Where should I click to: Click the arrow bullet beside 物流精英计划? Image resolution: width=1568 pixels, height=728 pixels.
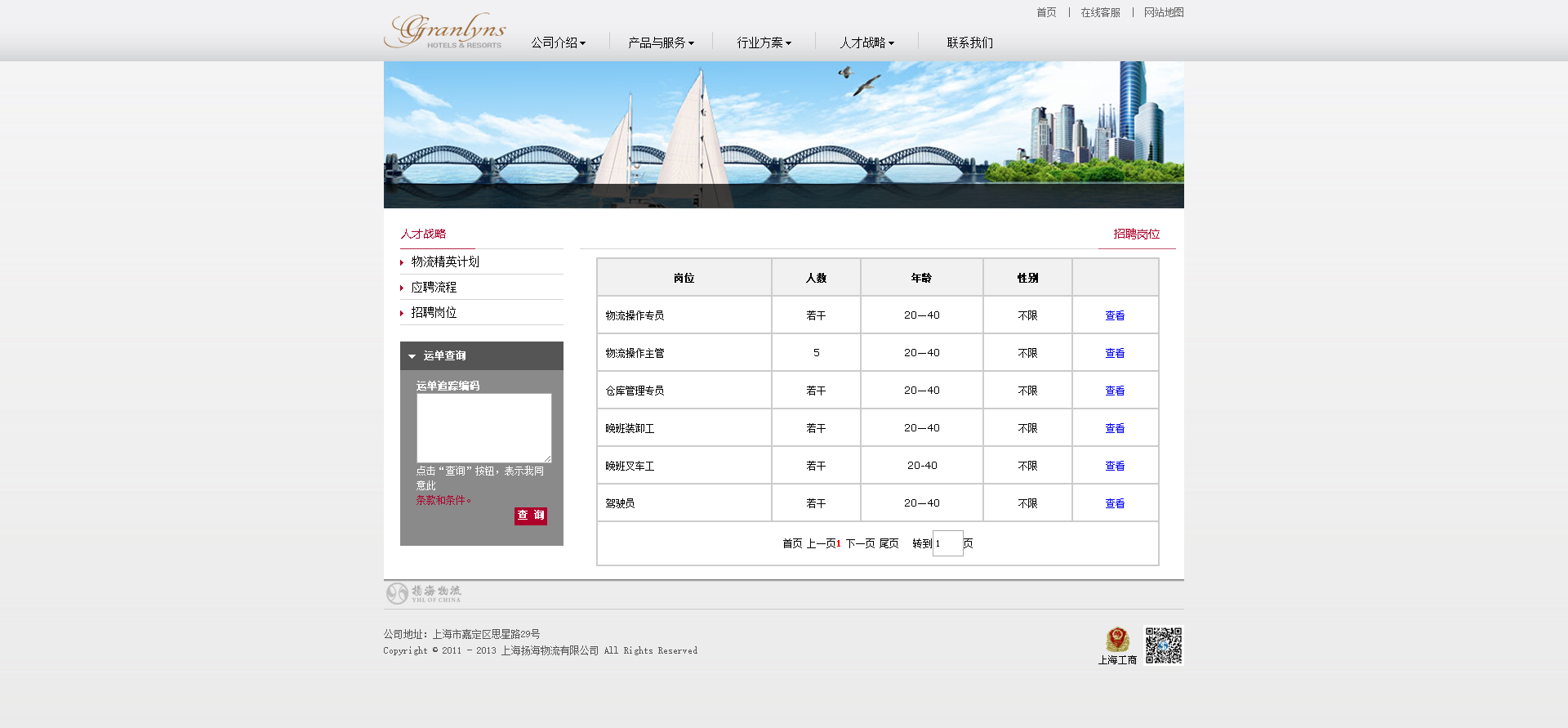click(x=402, y=262)
